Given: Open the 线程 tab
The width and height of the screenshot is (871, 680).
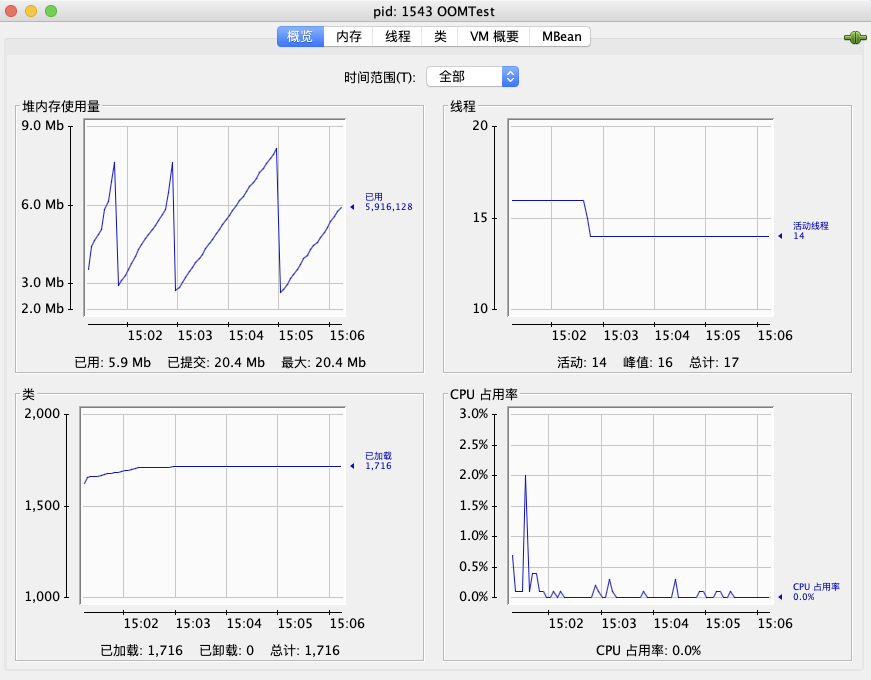Looking at the screenshot, I should pyautogui.click(x=397, y=37).
